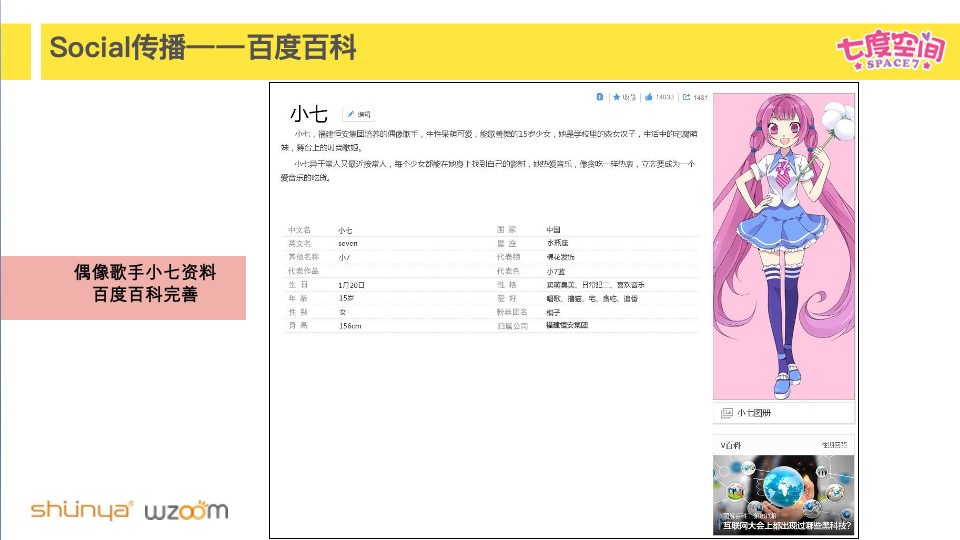Image resolution: width=960 pixels, height=540 pixels.
Task: Click the star 收藏 favorite icon
Action: click(x=617, y=97)
